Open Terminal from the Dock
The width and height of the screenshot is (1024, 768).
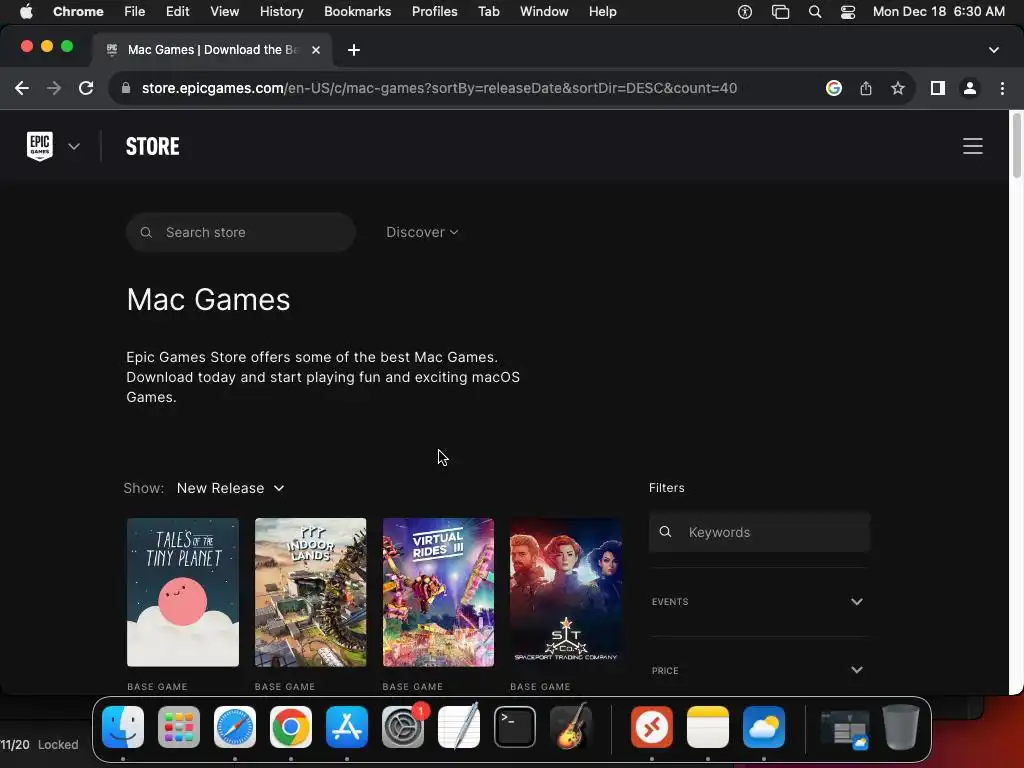(x=515, y=727)
